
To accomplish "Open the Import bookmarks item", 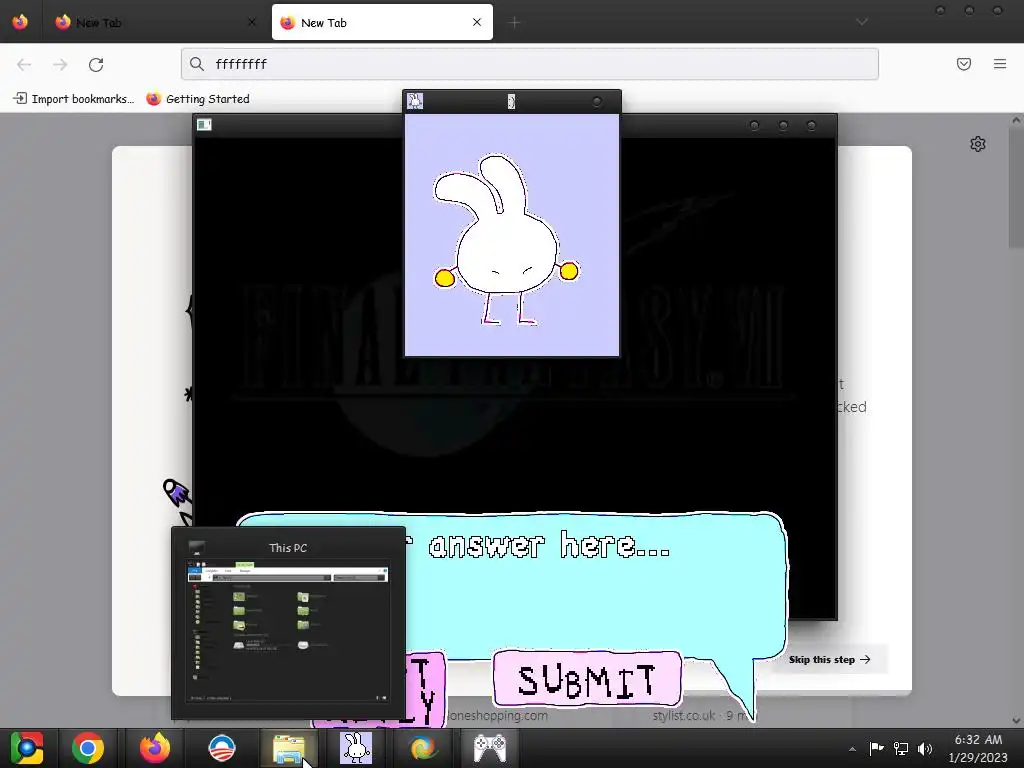I will pos(74,99).
